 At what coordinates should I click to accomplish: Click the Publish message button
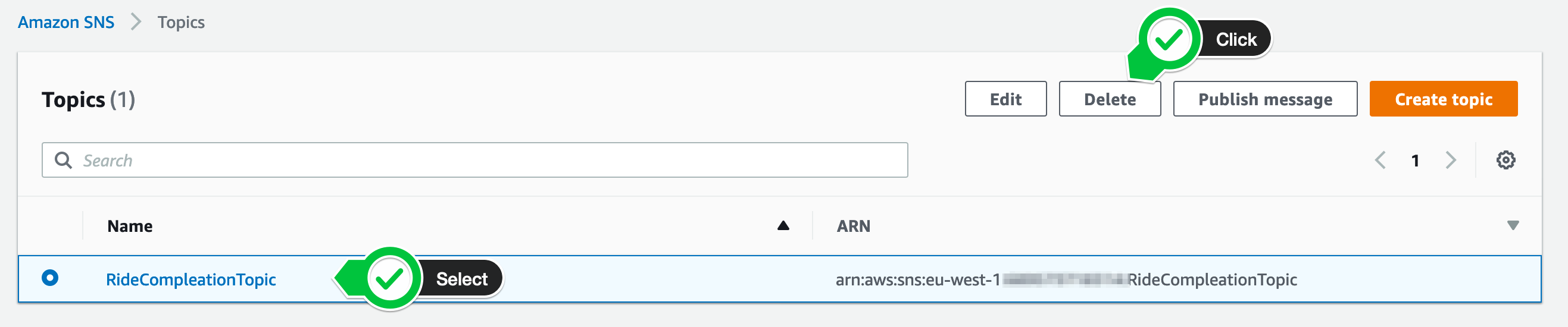1264,99
